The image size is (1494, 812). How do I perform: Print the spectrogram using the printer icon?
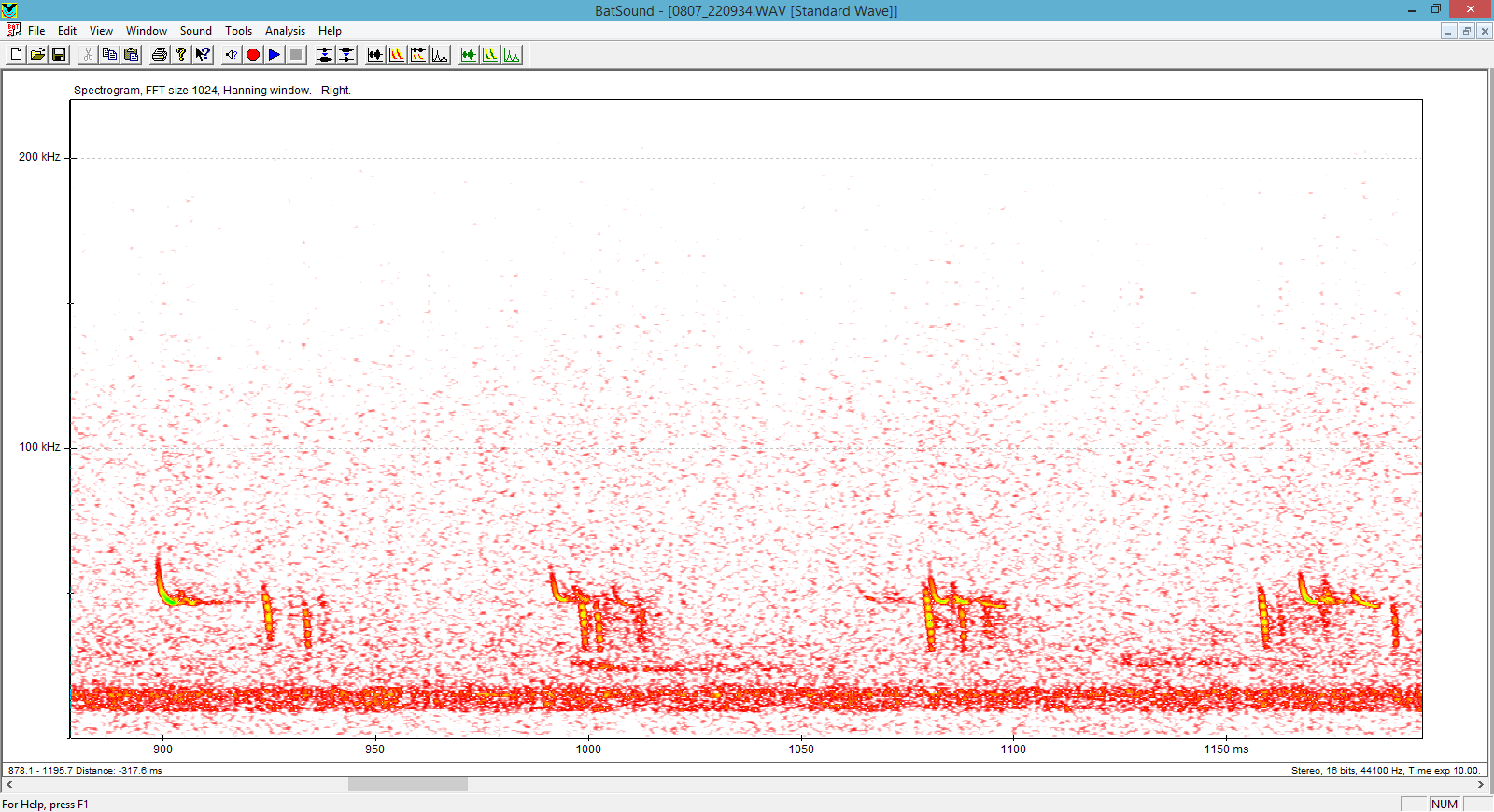pos(160,55)
